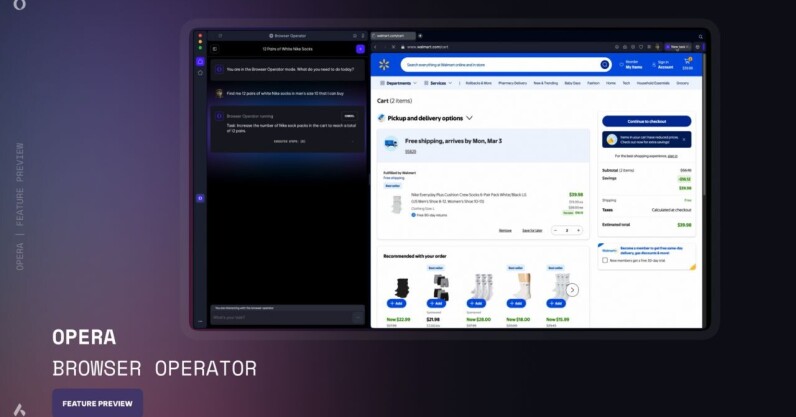Check the free 30-day trial checkbox
The image size is (796, 417).
point(604,260)
